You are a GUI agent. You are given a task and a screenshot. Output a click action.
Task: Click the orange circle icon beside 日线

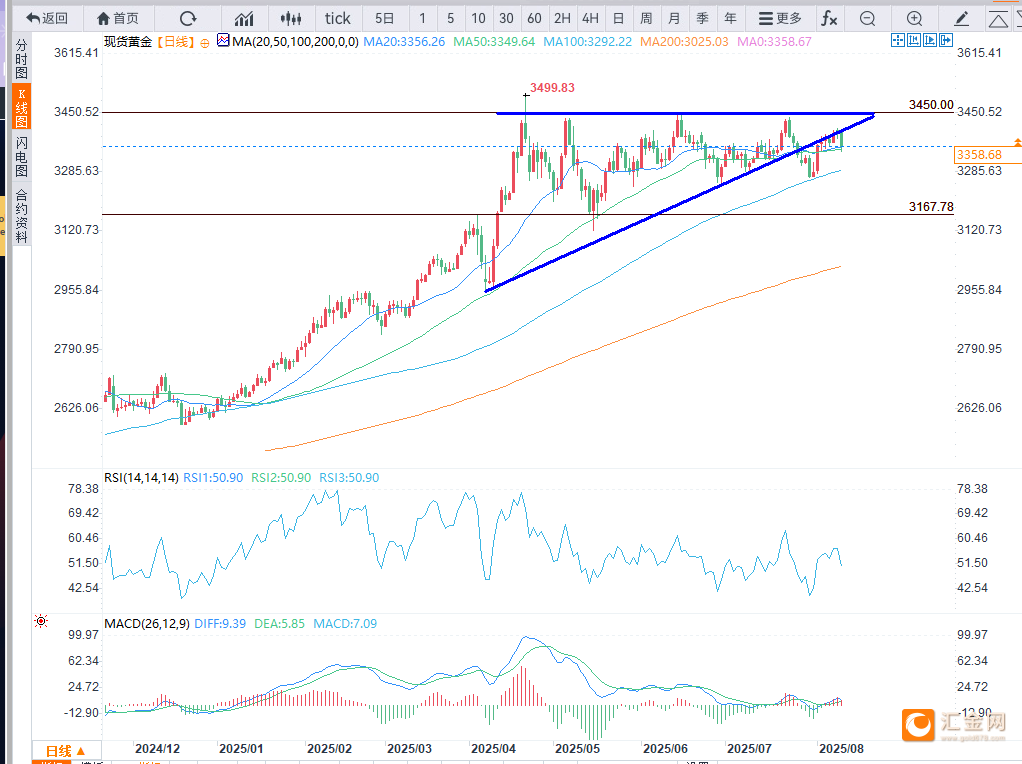tap(205, 43)
